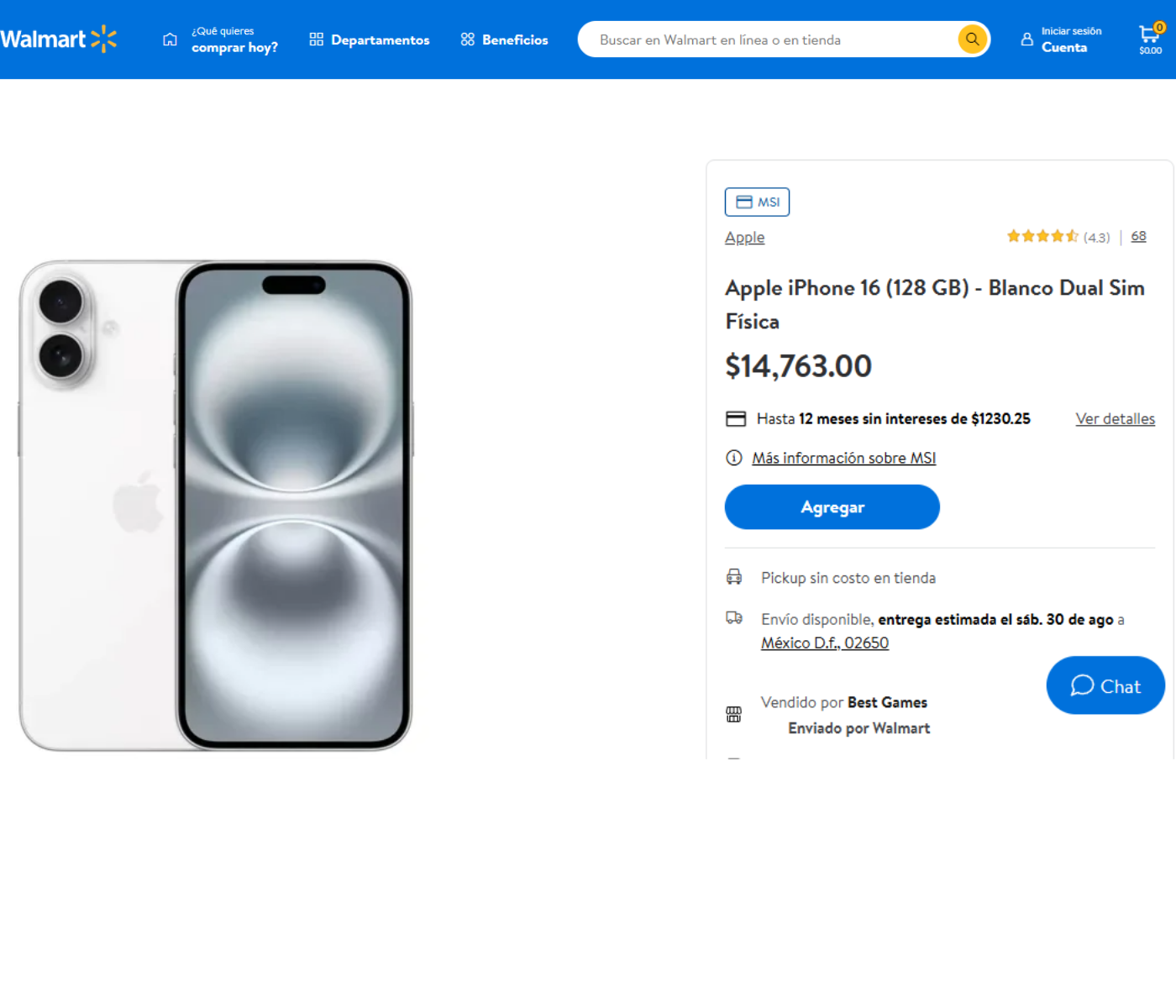Click the 68 reviews count link
This screenshot has width=1176, height=1008.
point(1138,237)
